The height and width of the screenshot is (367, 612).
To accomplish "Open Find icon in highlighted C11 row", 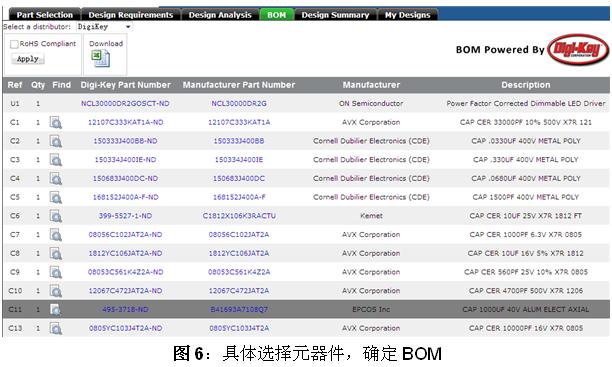I will coord(56,310).
